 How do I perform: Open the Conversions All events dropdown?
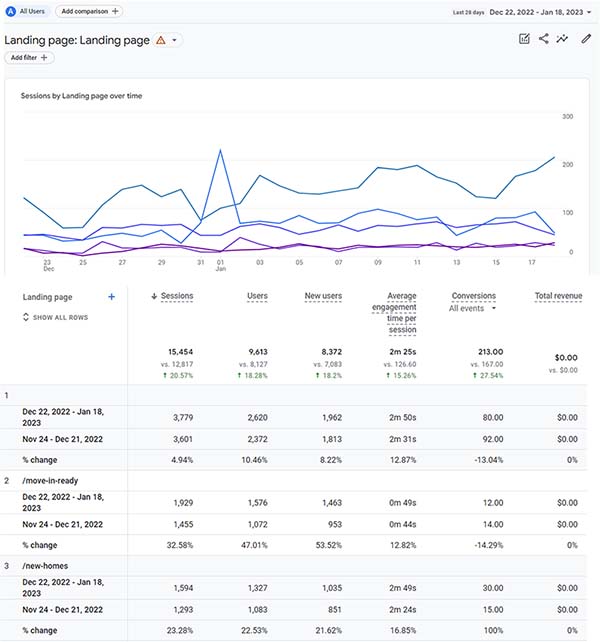(472, 308)
